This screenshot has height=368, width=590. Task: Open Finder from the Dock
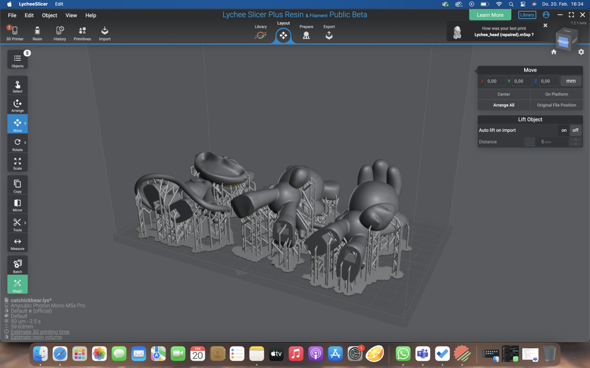pos(40,354)
